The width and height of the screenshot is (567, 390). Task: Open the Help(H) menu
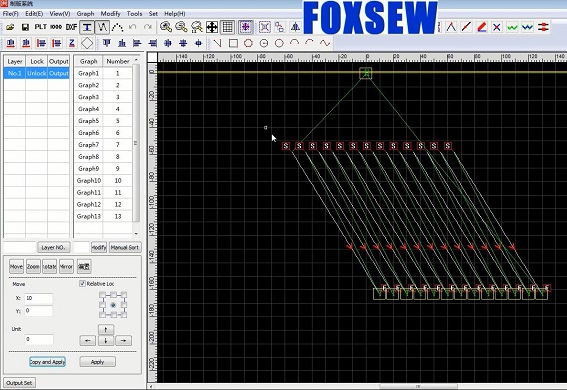(175, 14)
